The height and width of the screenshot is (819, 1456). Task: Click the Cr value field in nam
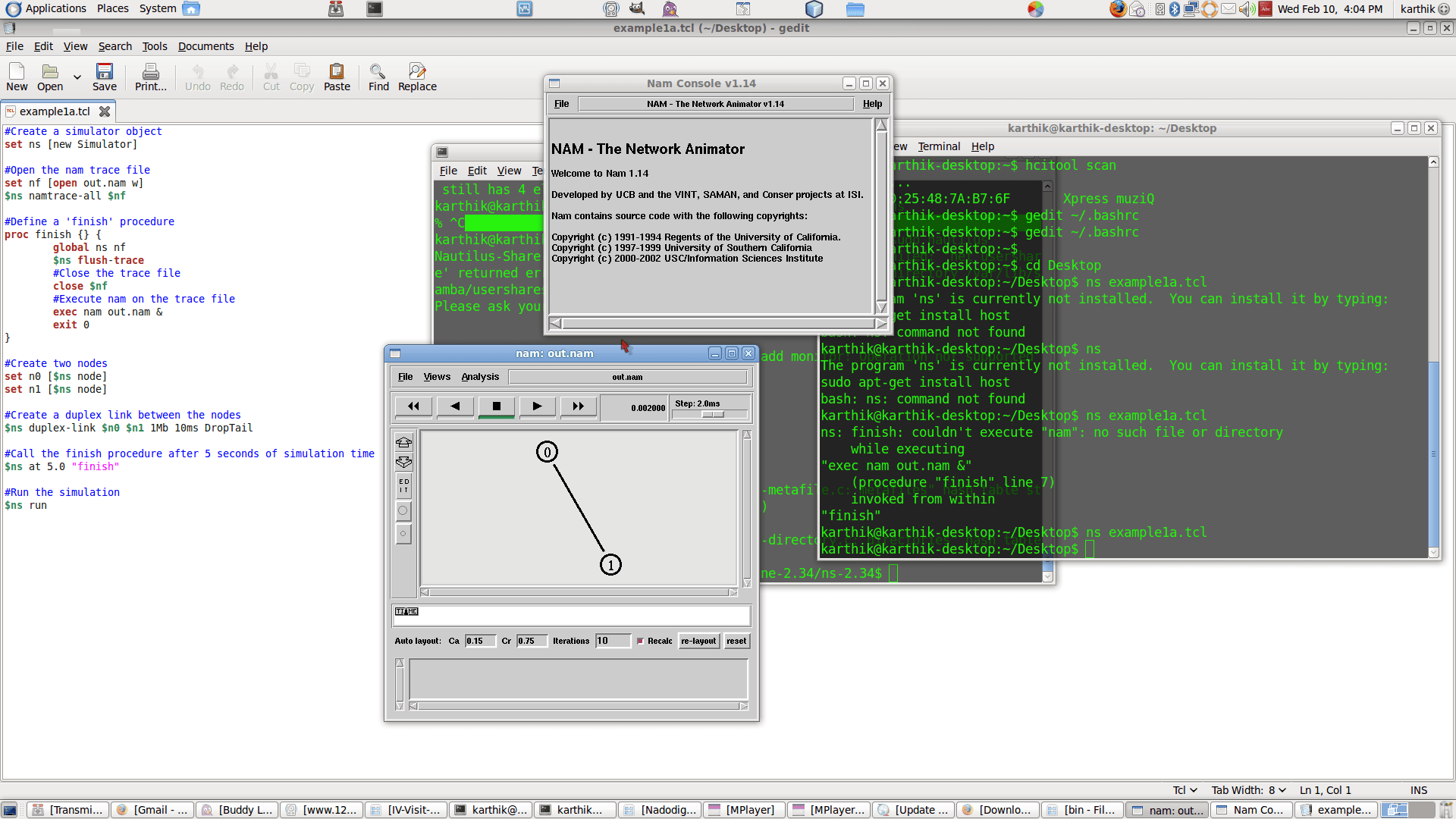click(532, 642)
